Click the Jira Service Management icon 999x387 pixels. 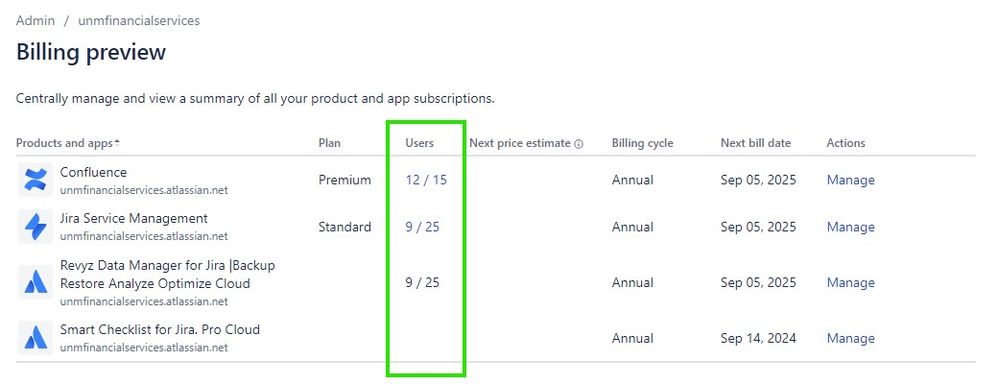(35, 226)
